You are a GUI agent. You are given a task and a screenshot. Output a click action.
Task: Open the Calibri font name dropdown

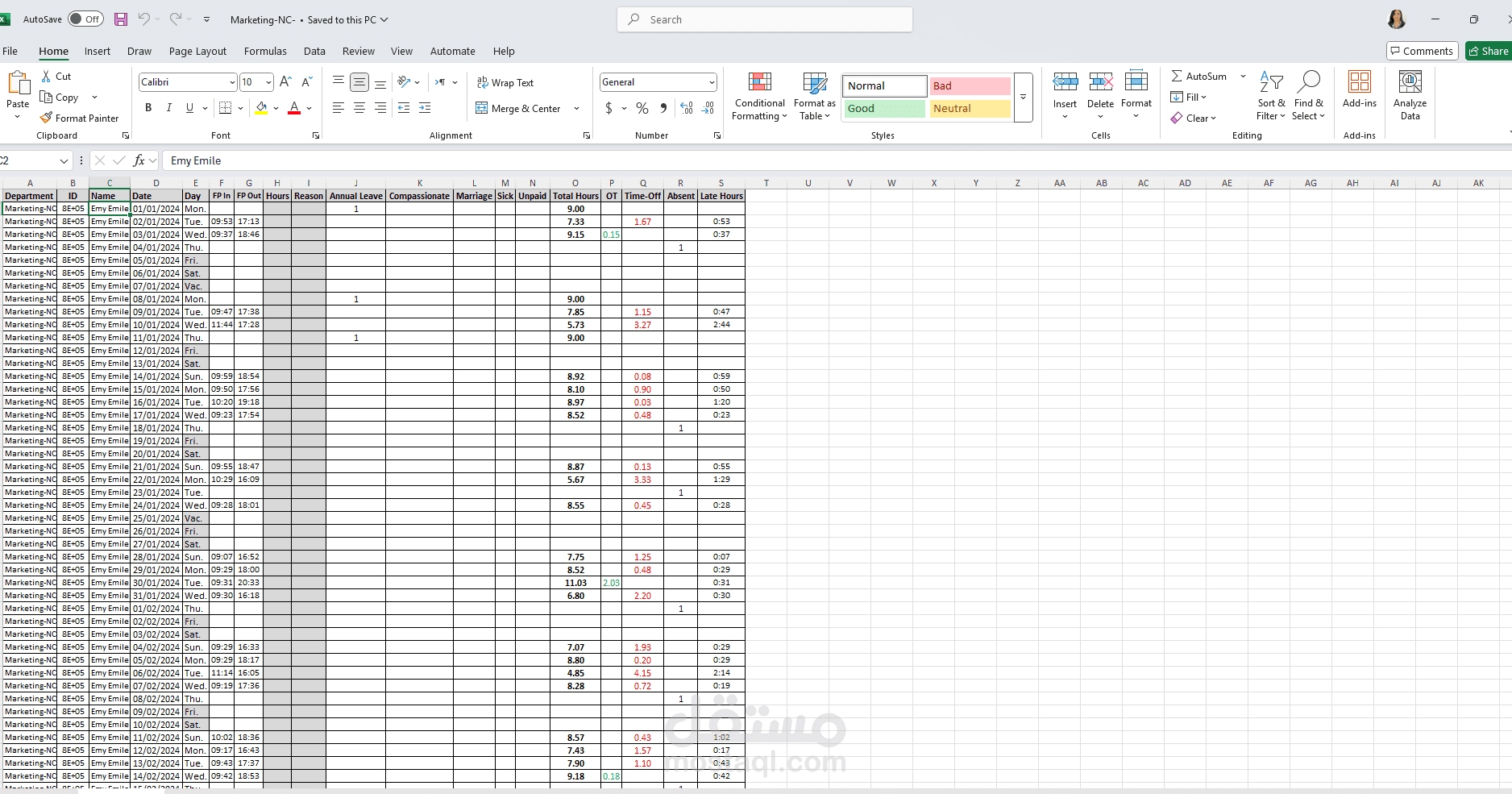(x=232, y=82)
